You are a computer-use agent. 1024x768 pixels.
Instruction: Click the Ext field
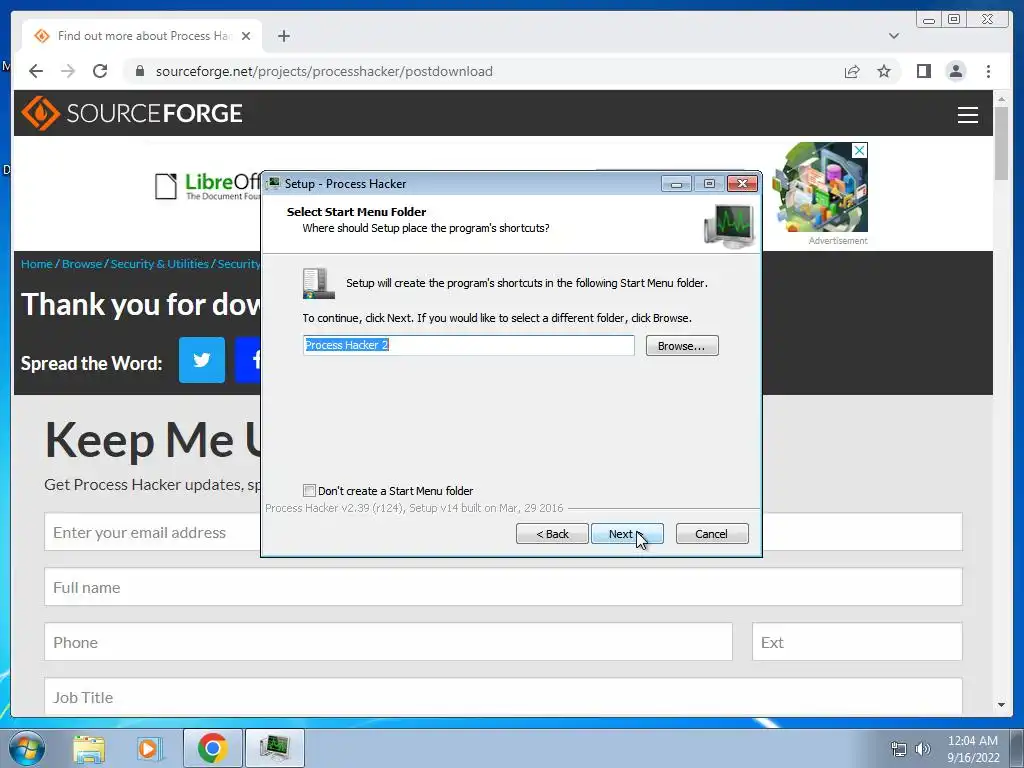coord(857,642)
